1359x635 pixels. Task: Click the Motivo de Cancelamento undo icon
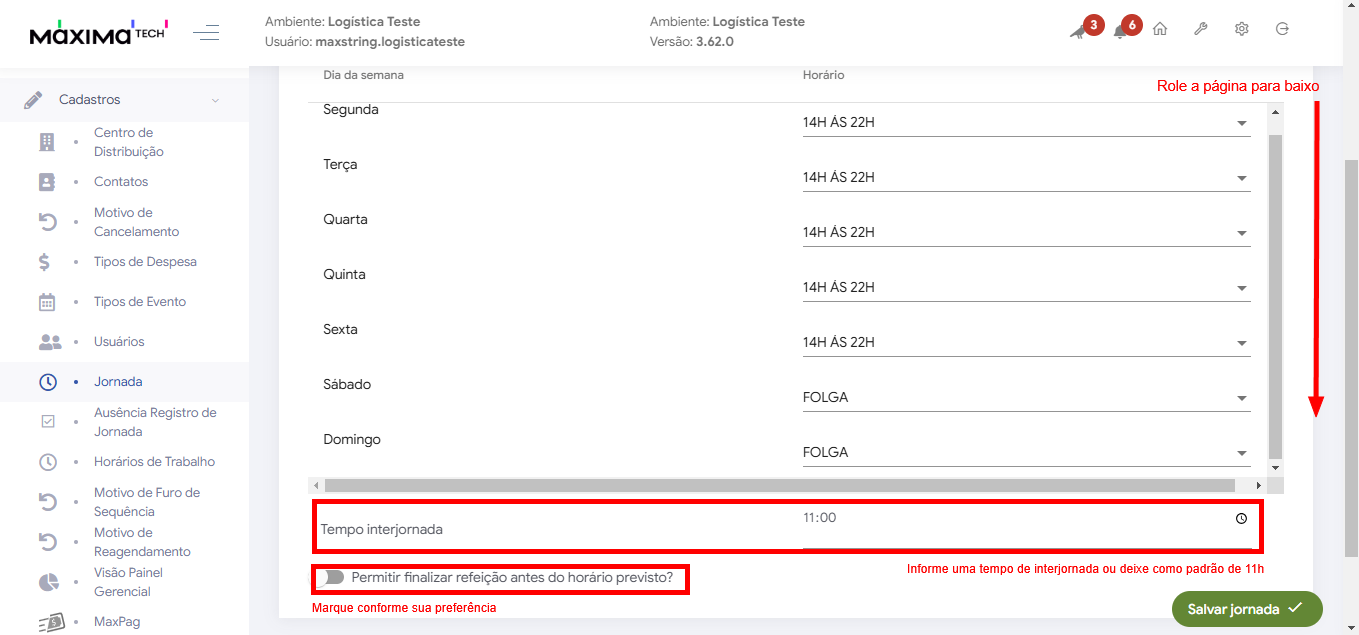(47, 222)
